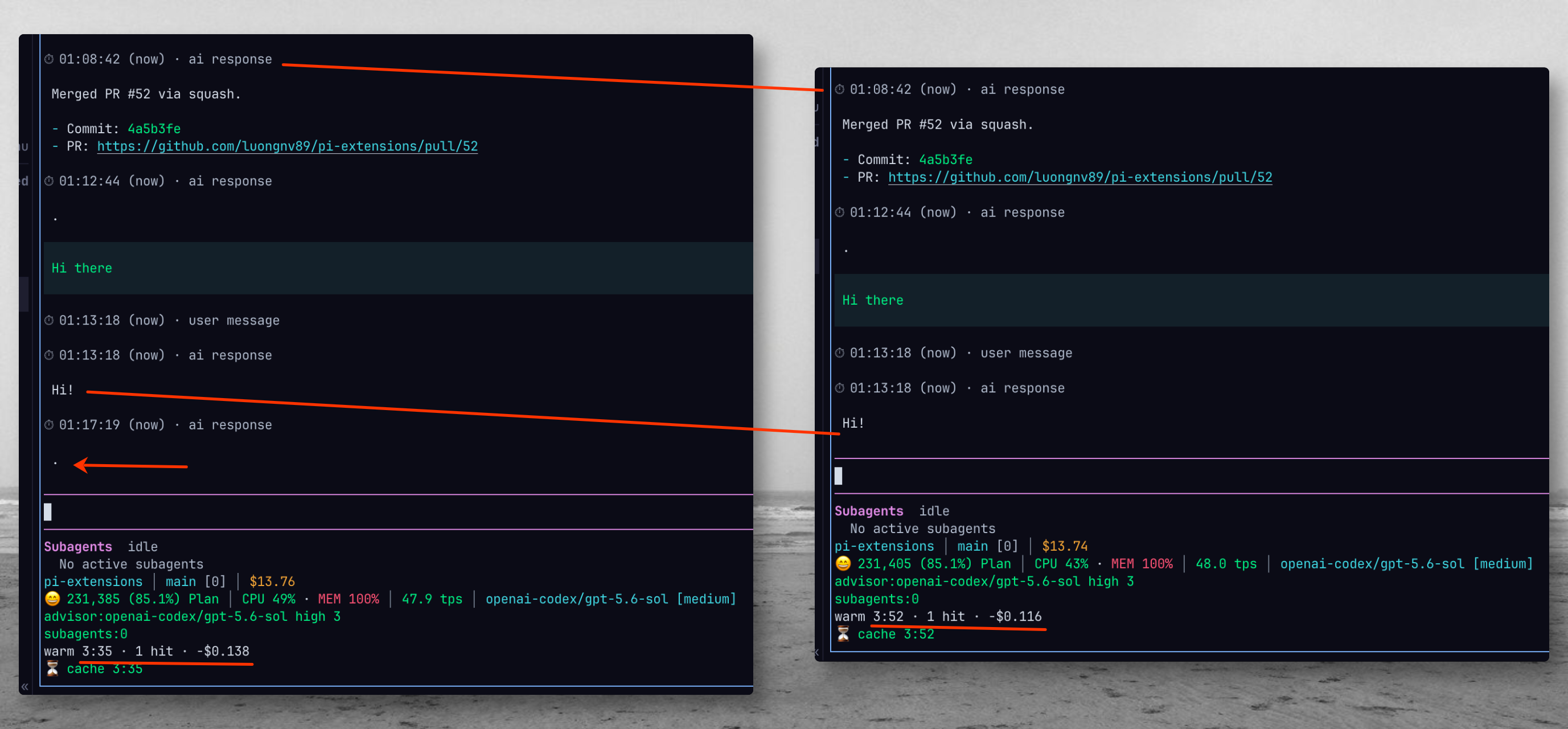
Task: Click the clock icon beside 01:12:44 in left terminal
Action: click(x=50, y=181)
